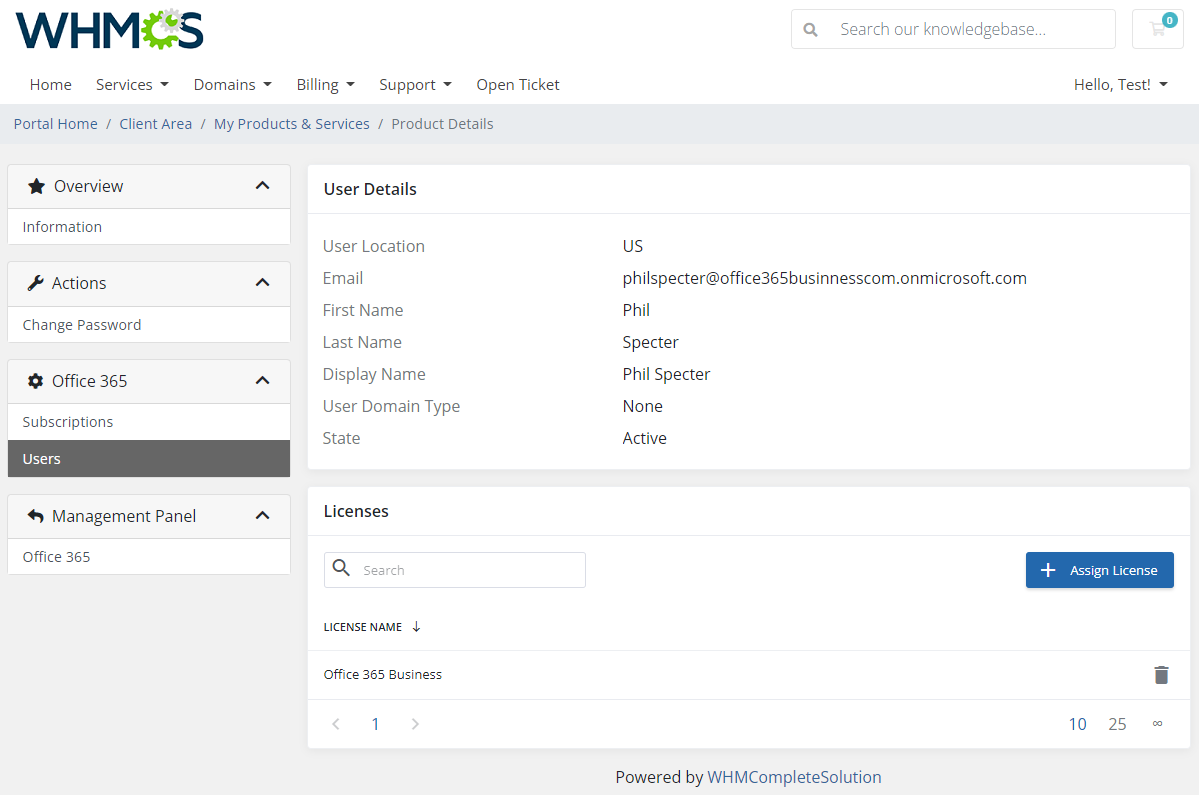This screenshot has width=1199, height=795.
Task: Click the Display Name value Phil Specter
Action: pos(666,375)
